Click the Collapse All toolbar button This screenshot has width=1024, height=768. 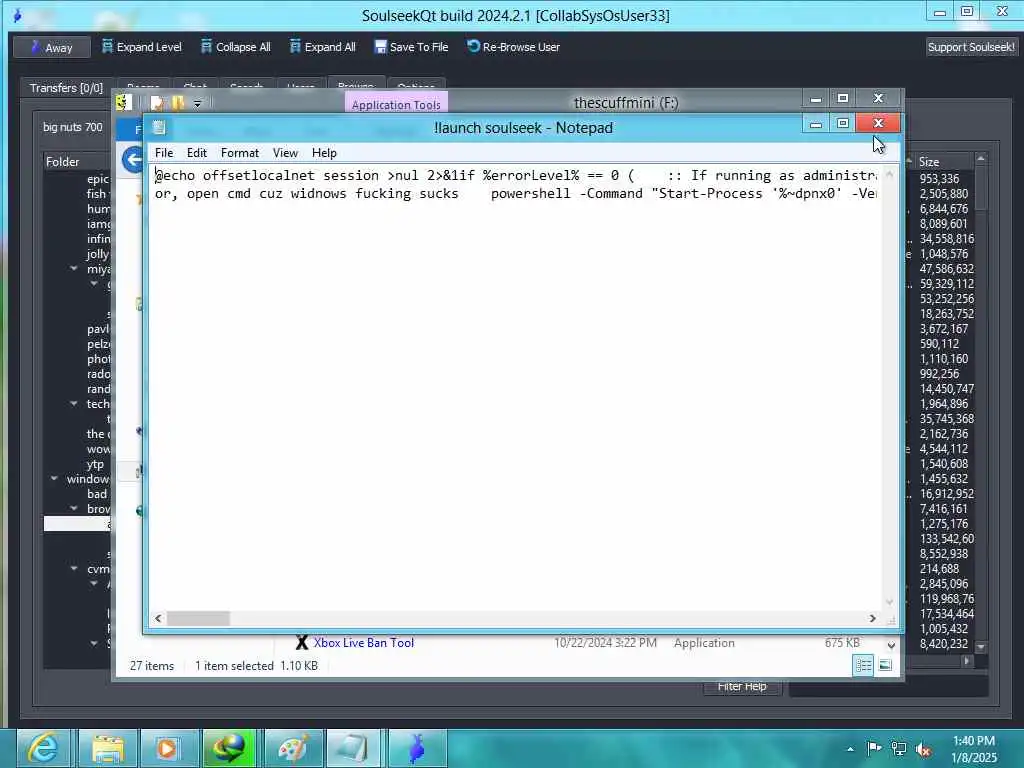click(x=236, y=47)
